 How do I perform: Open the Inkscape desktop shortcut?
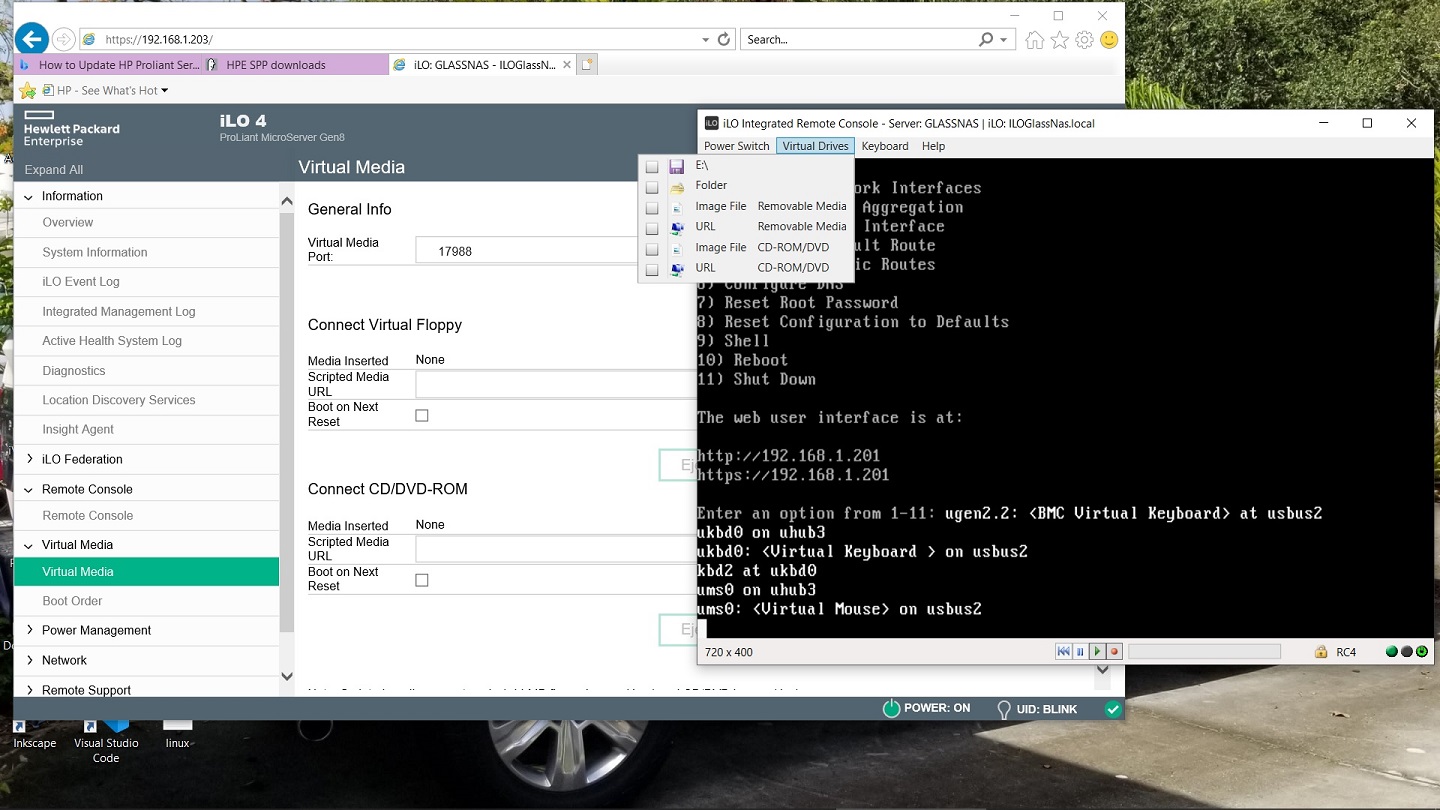pos(35,735)
